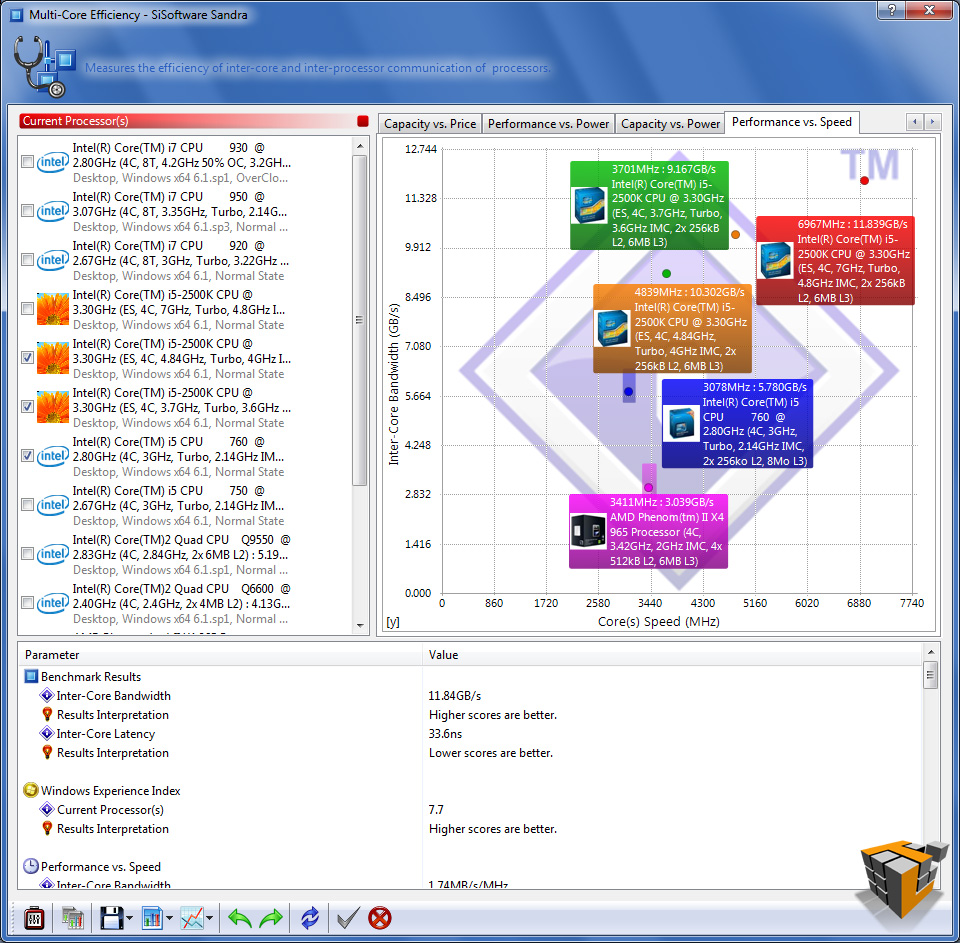Open the bar chart report dropdown arrow

pos(169,919)
